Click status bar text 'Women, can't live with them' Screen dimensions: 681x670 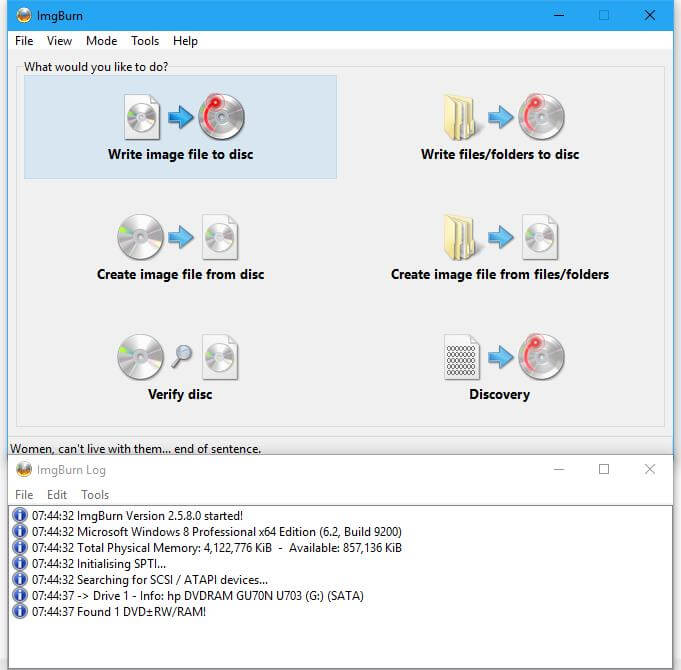[x=136, y=449]
